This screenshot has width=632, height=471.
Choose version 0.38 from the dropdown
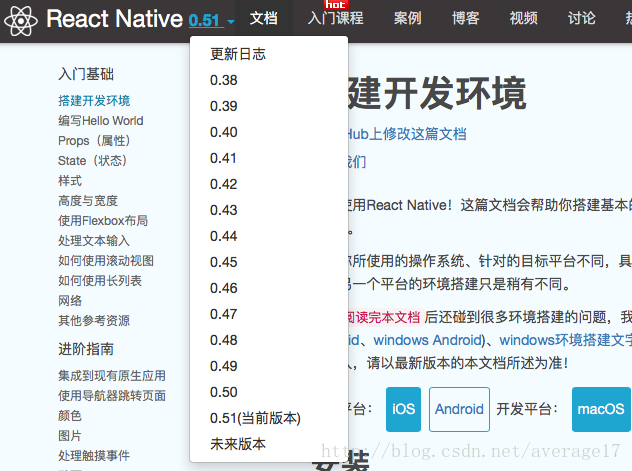point(224,80)
